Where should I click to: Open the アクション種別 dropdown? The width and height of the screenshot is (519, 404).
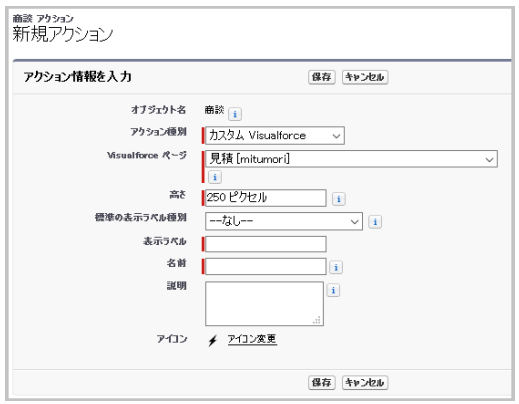(x=275, y=136)
